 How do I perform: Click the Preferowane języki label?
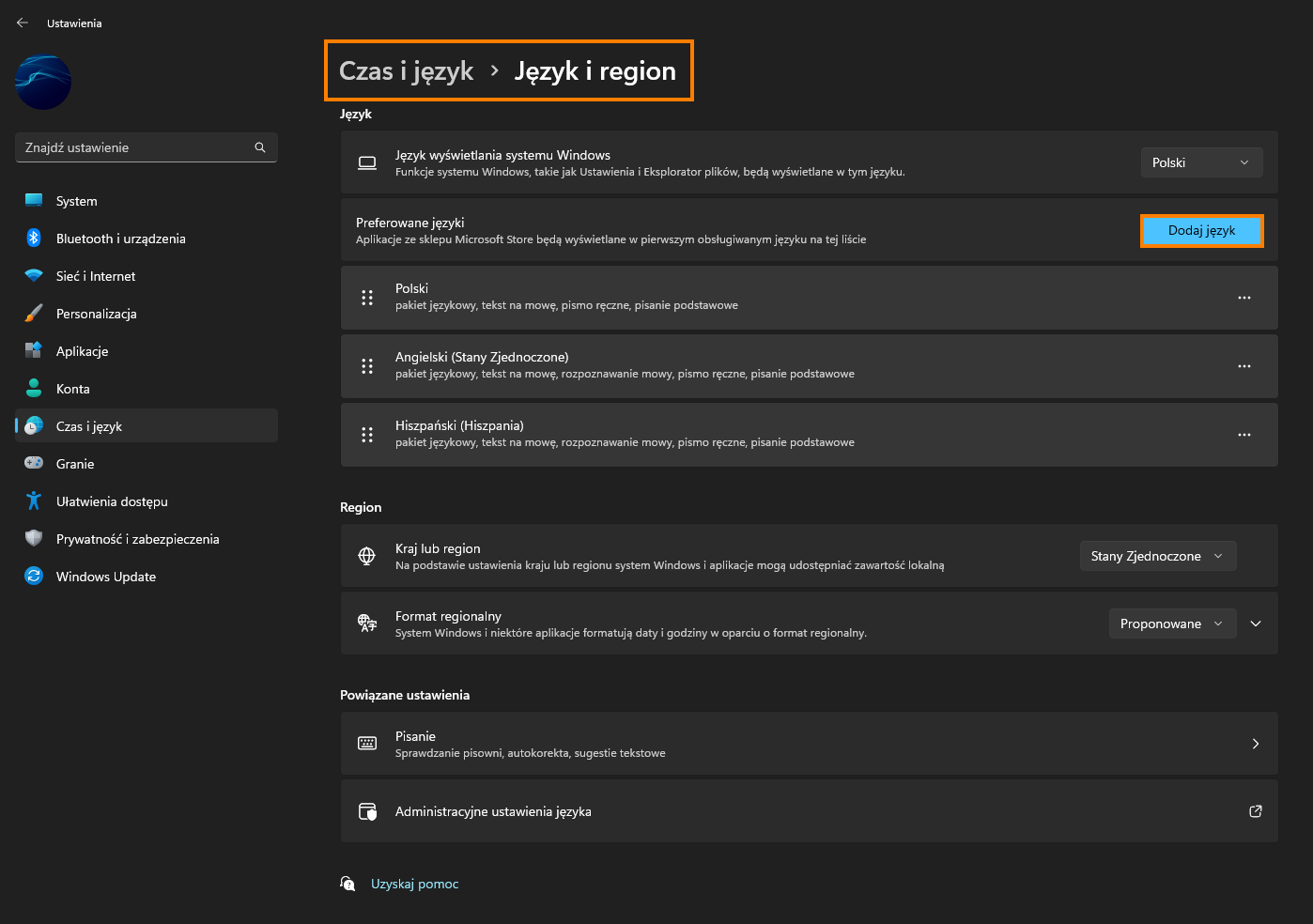pos(409,223)
